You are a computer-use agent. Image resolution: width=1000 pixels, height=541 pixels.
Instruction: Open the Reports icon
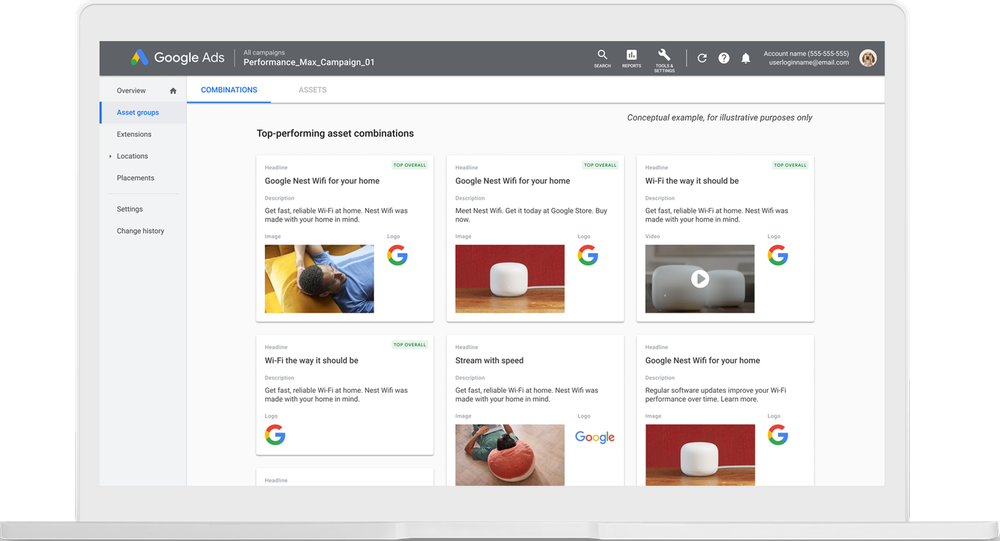[631, 56]
